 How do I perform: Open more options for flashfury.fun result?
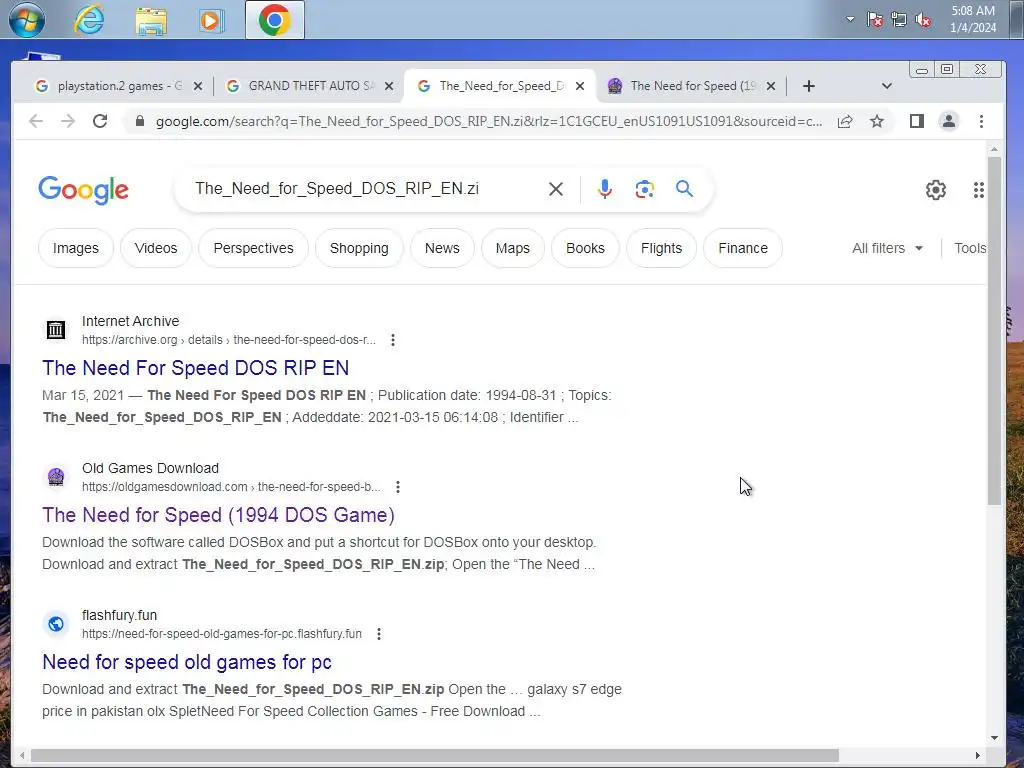(379, 633)
